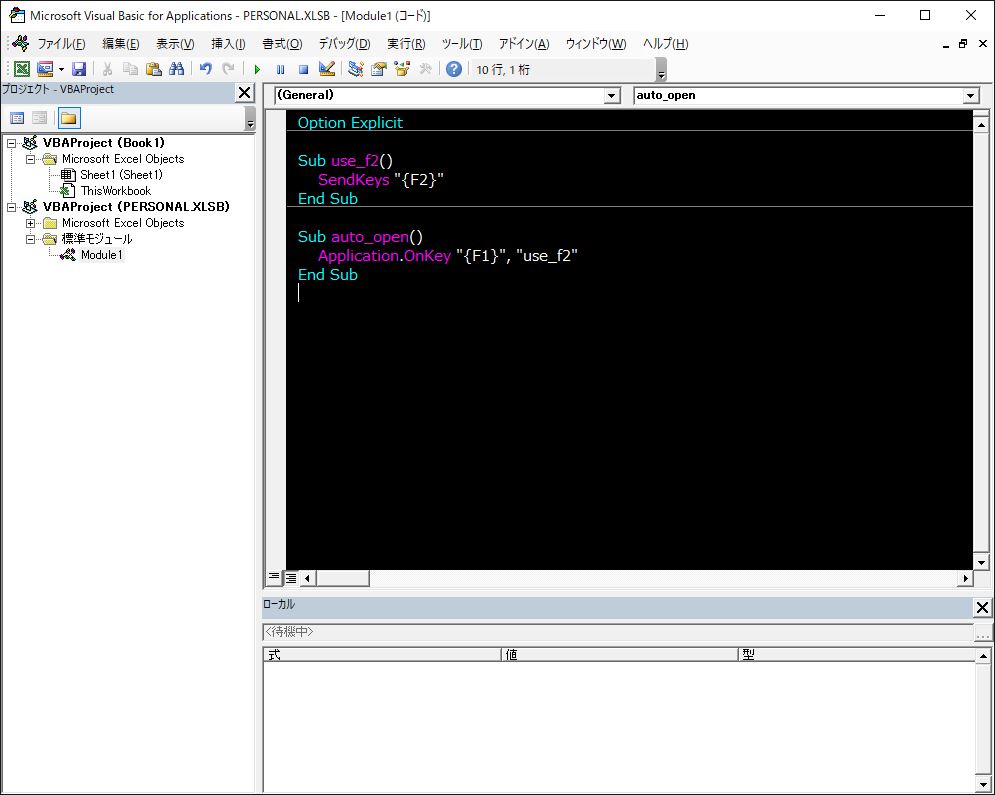Image resolution: width=995 pixels, height=795 pixels.
Task: Click the Reset (stop) square icon
Action: (x=303, y=69)
